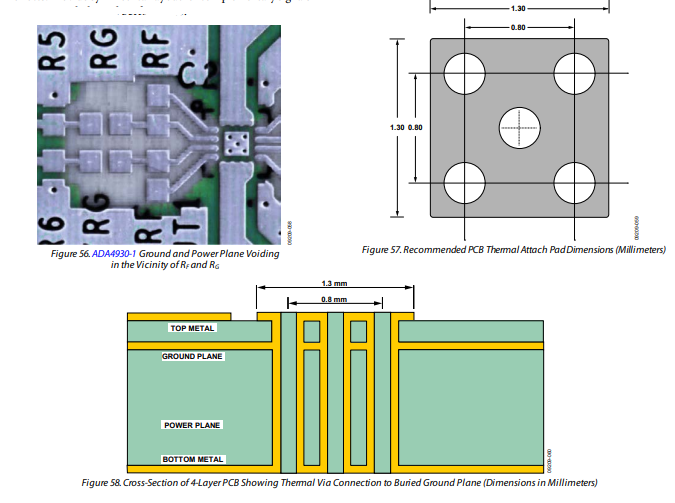Select the vertical '1.30' dimension label
Viewport: 675px width, 503px height.
[397, 127]
